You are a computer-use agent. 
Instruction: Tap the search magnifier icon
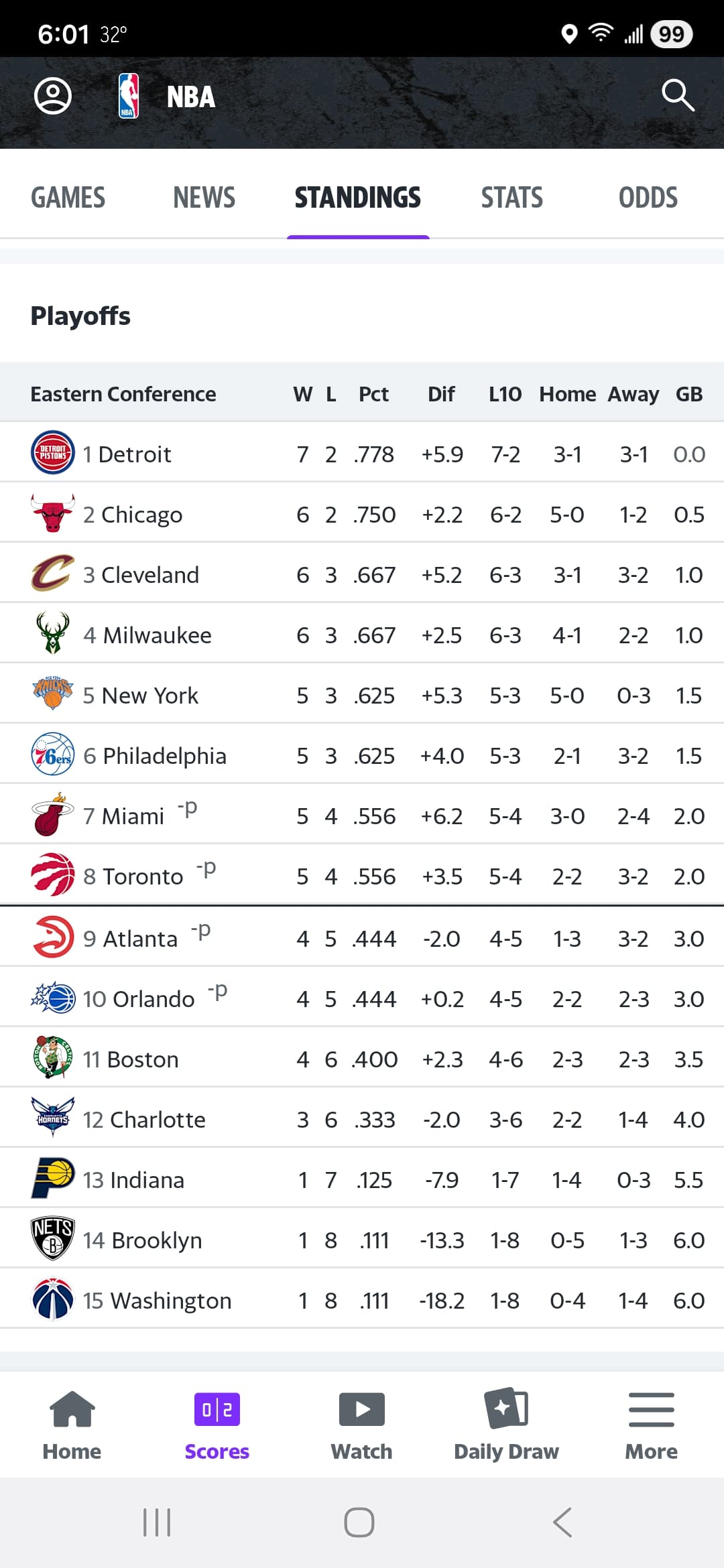coord(677,96)
